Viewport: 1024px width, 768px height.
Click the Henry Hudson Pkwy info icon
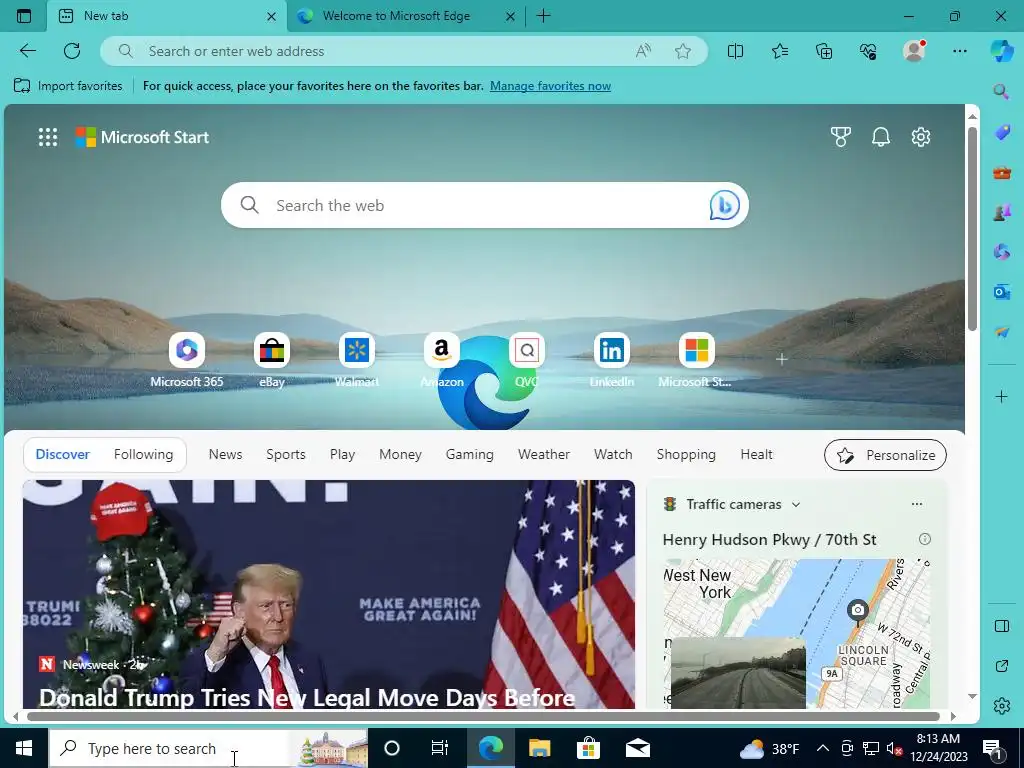(x=925, y=539)
